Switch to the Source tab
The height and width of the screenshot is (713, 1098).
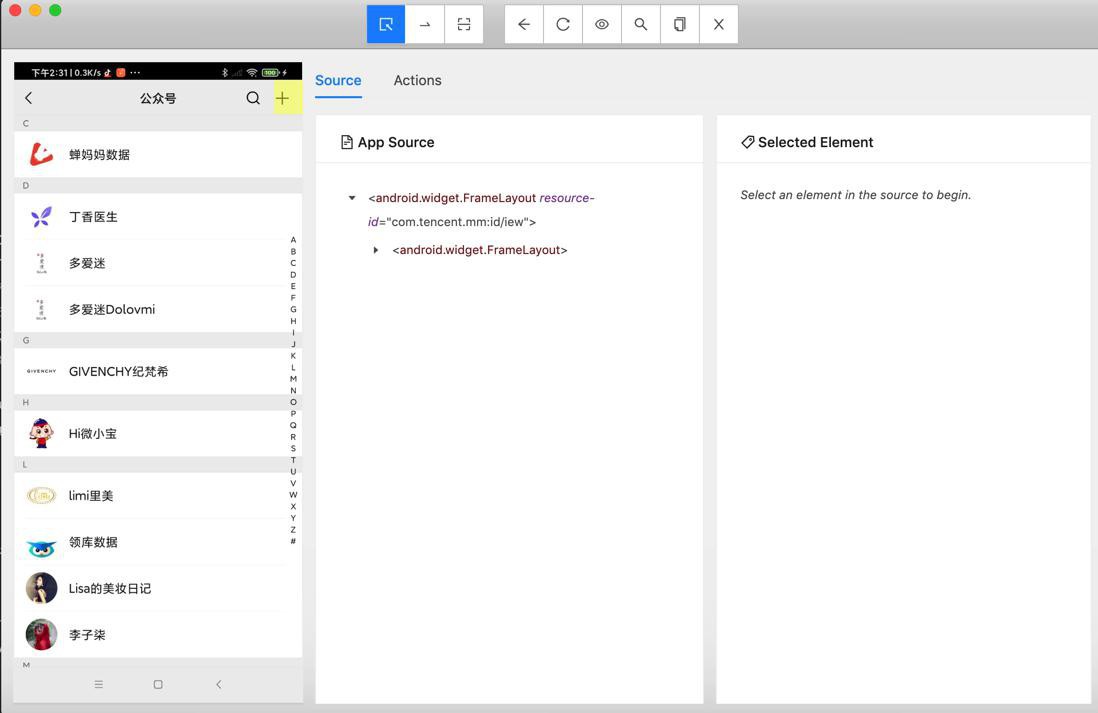coord(338,81)
